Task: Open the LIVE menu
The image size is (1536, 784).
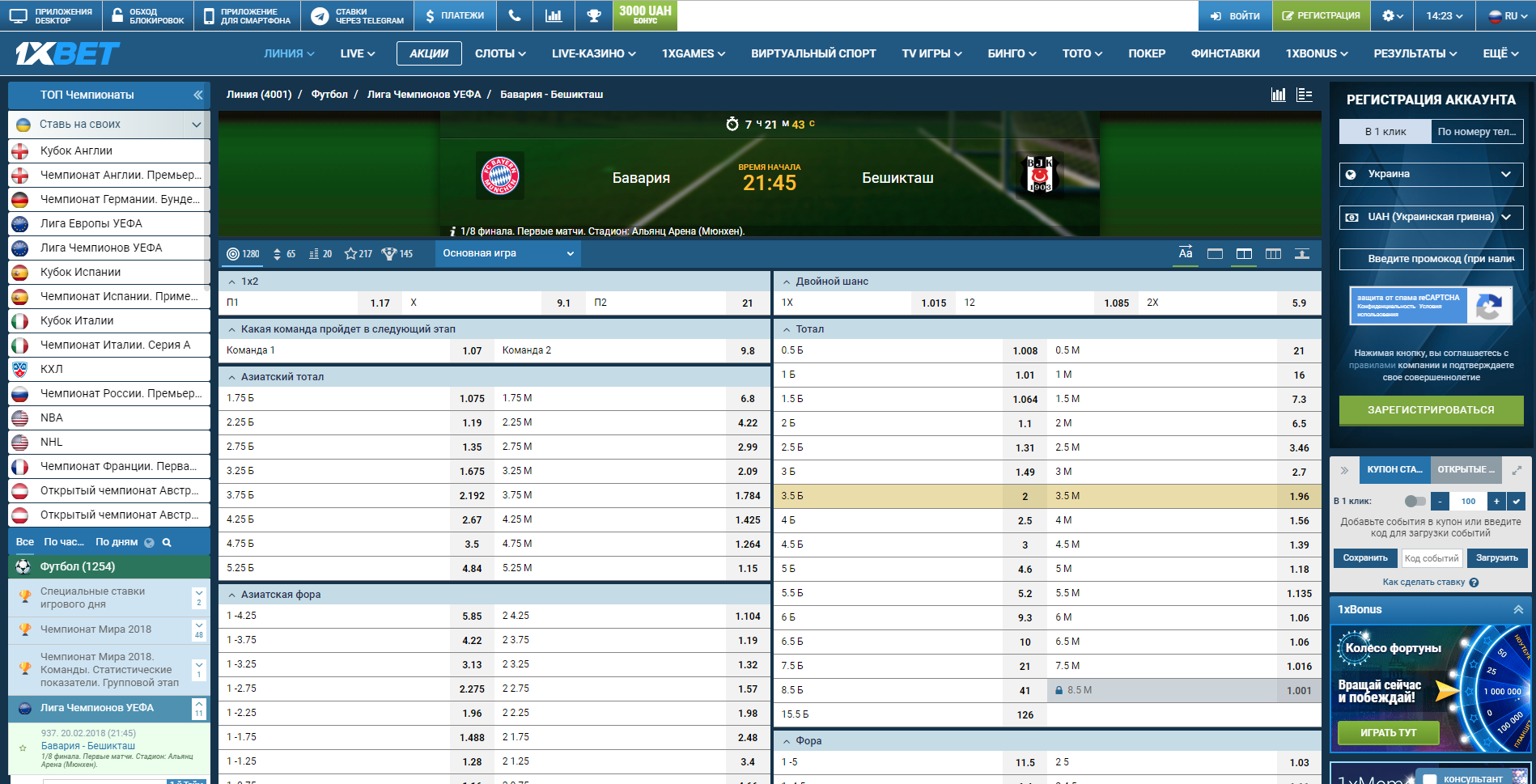Action: tap(358, 53)
